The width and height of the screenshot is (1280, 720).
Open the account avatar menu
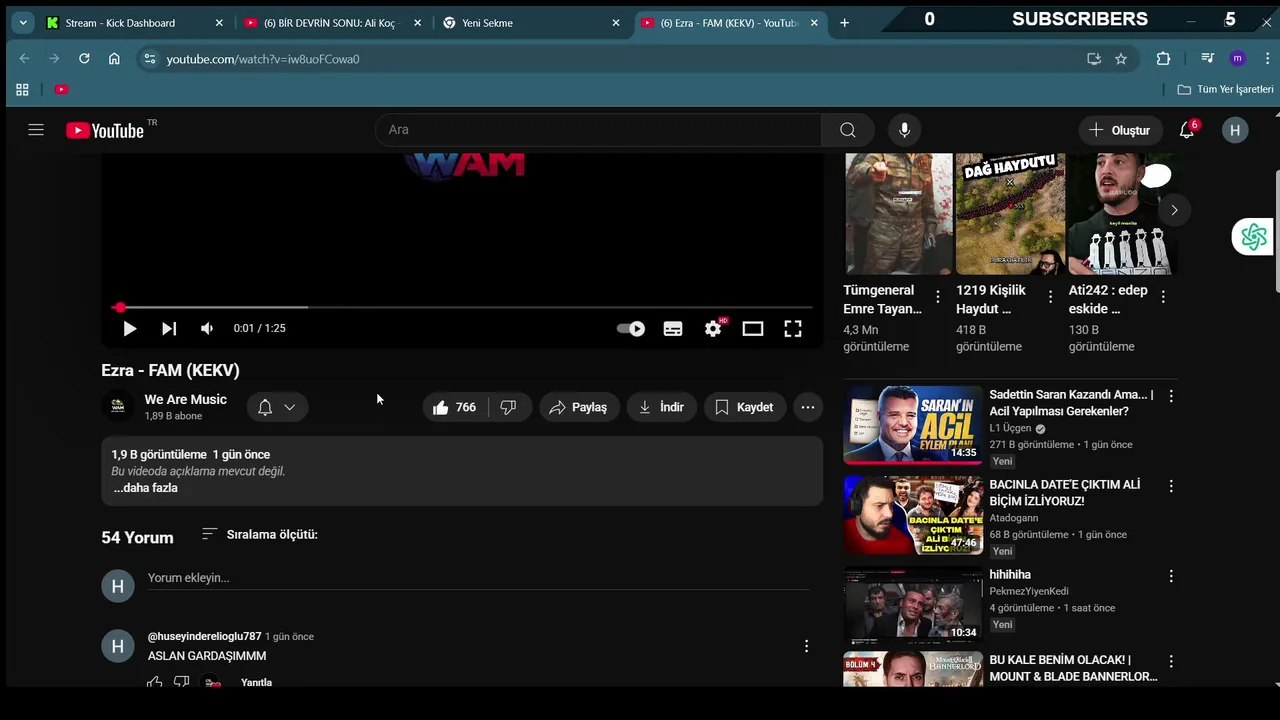tap(1235, 130)
